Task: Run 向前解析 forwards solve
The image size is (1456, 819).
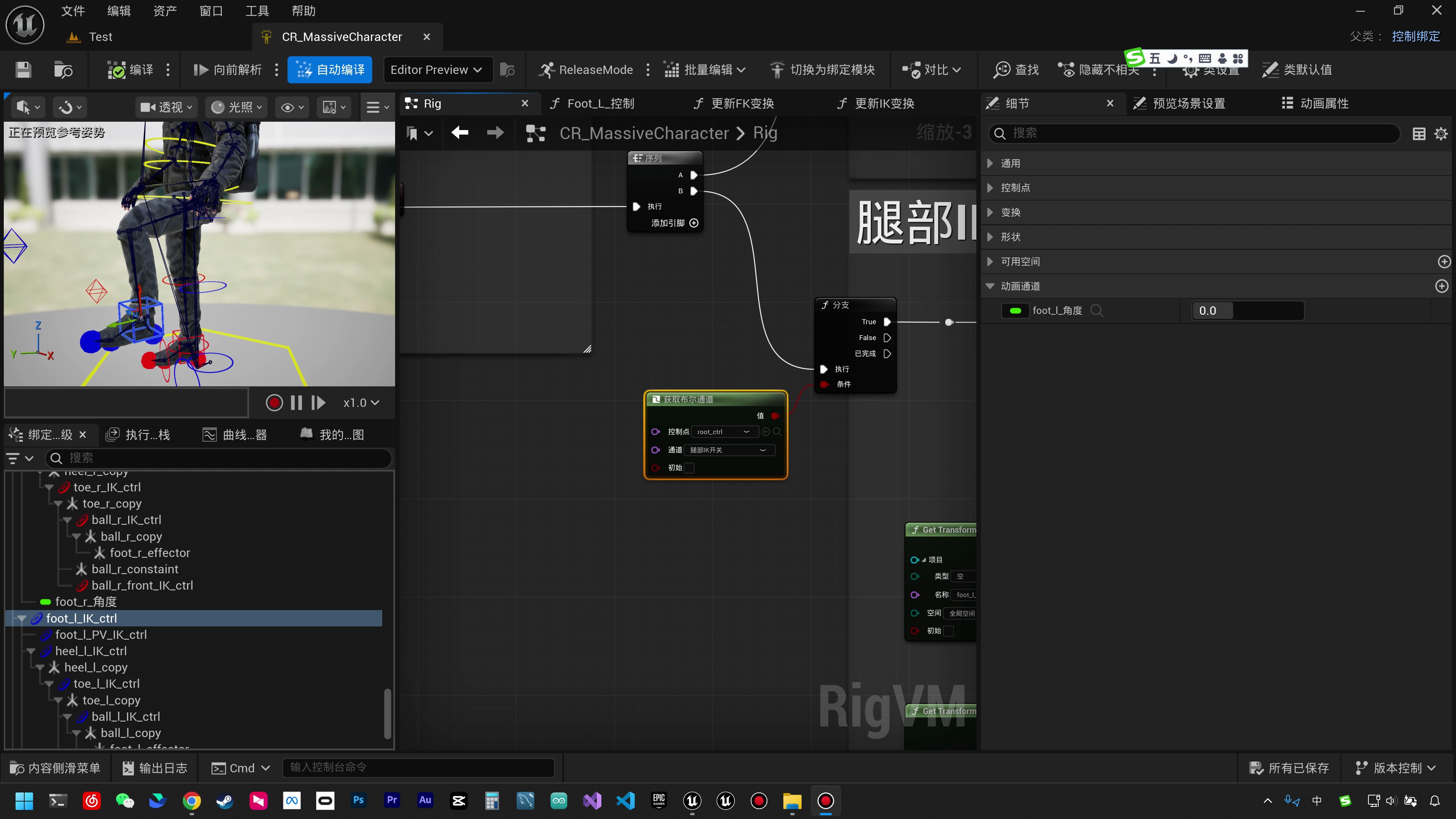Action: (227, 69)
